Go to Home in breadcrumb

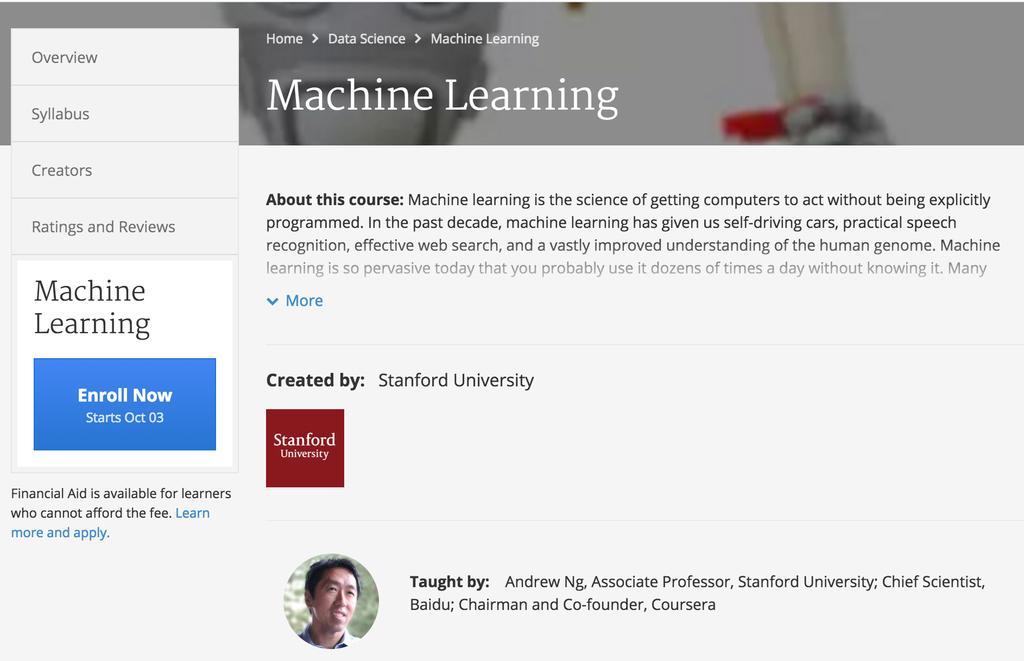284,39
